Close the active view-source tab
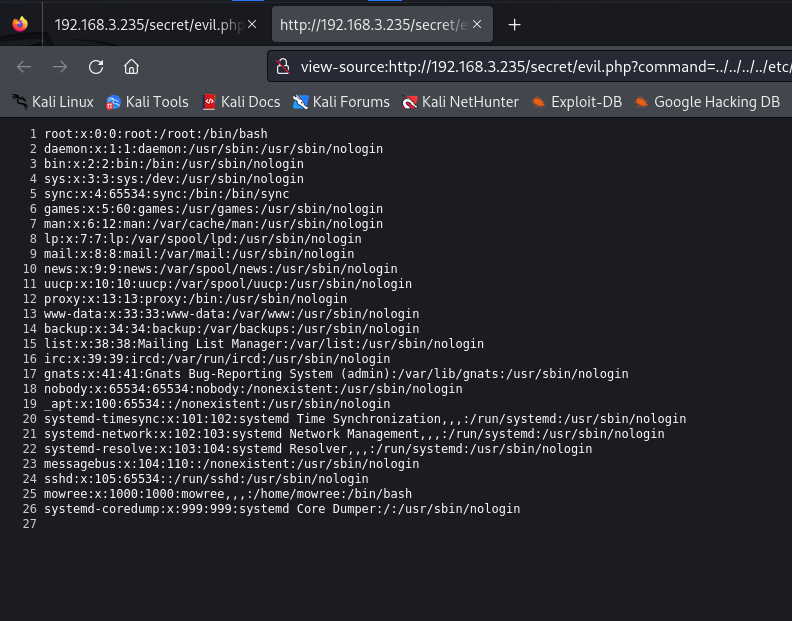 [477, 24]
